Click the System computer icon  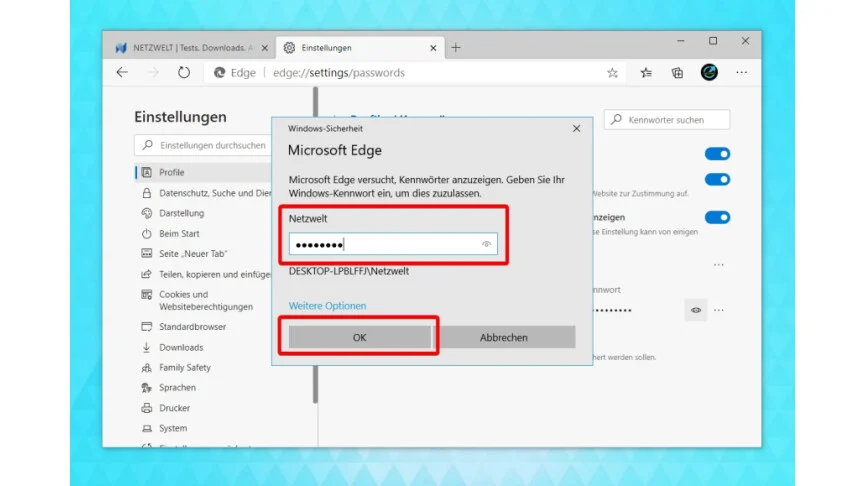[x=147, y=428]
